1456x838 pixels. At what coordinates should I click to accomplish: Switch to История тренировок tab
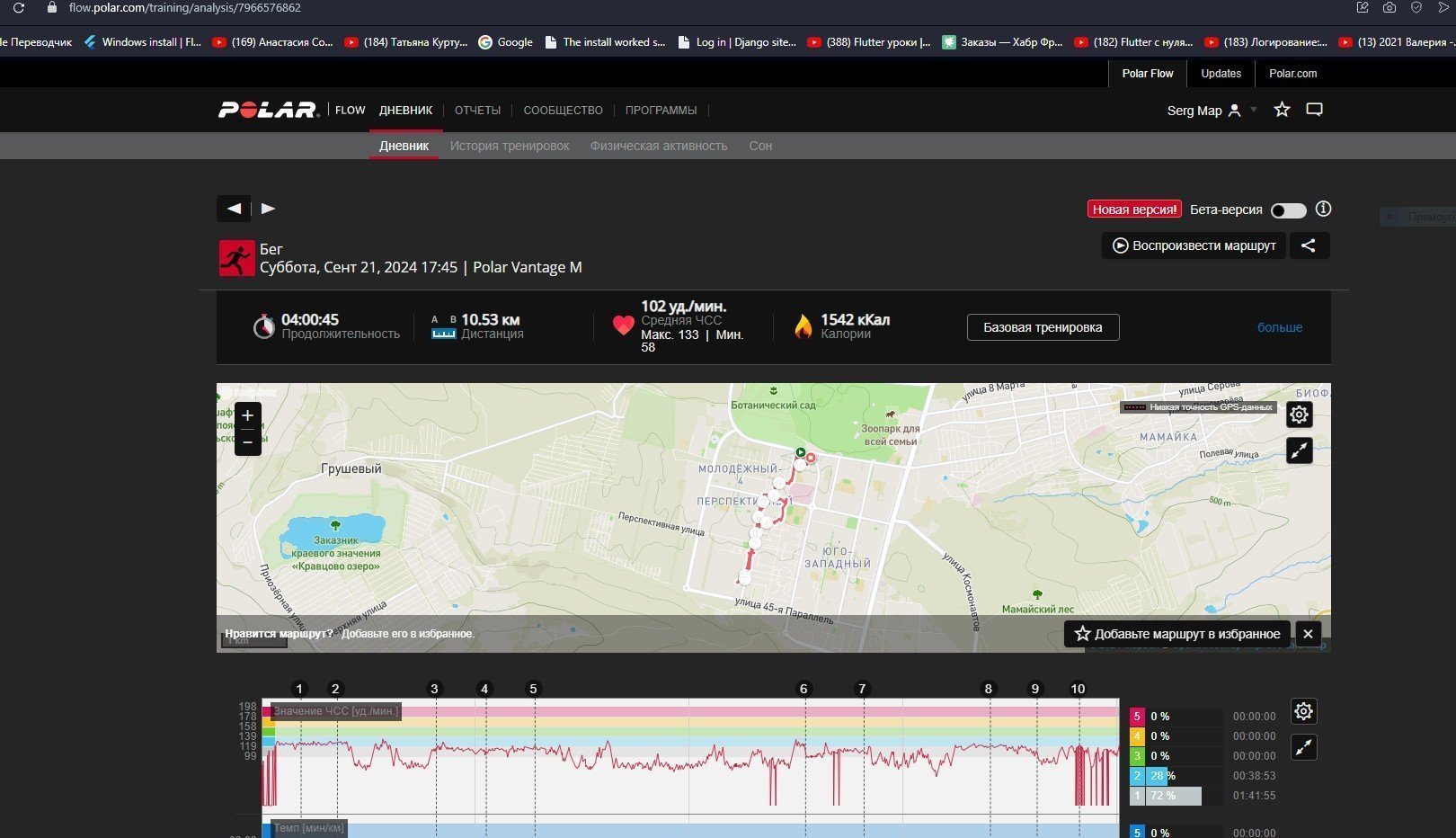tap(510, 146)
